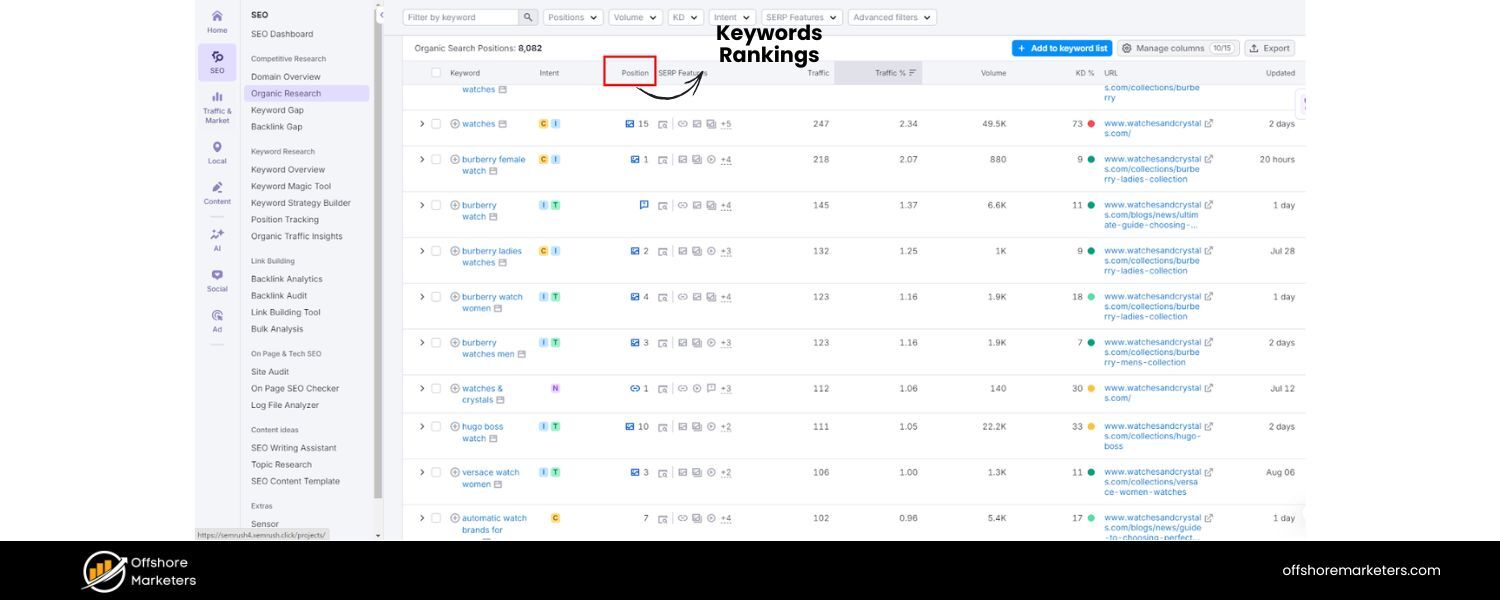Open the Positions filter dropdown
Image resolution: width=1500 pixels, height=600 pixels.
(x=572, y=17)
